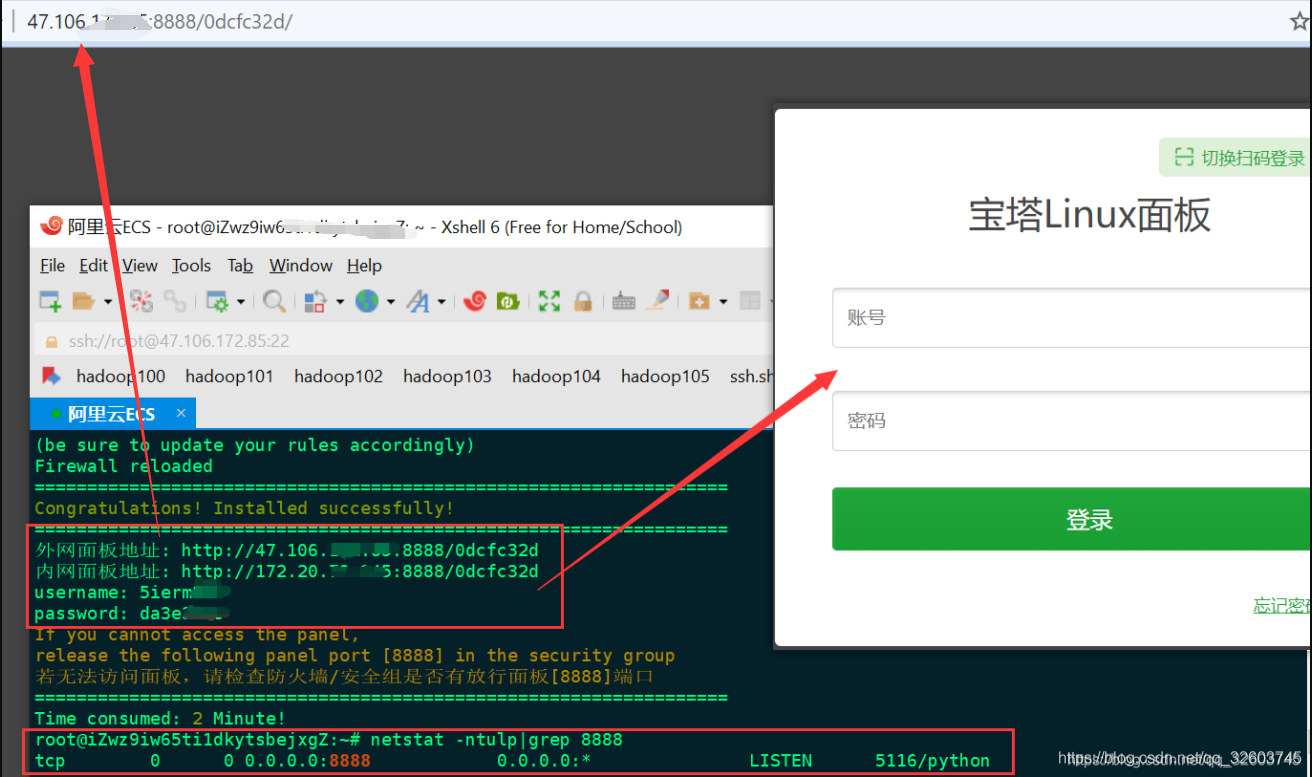Viewport: 1312px width, 777px height.
Task: Expand the Font dropdown arrow
Action: pyautogui.click(x=441, y=301)
